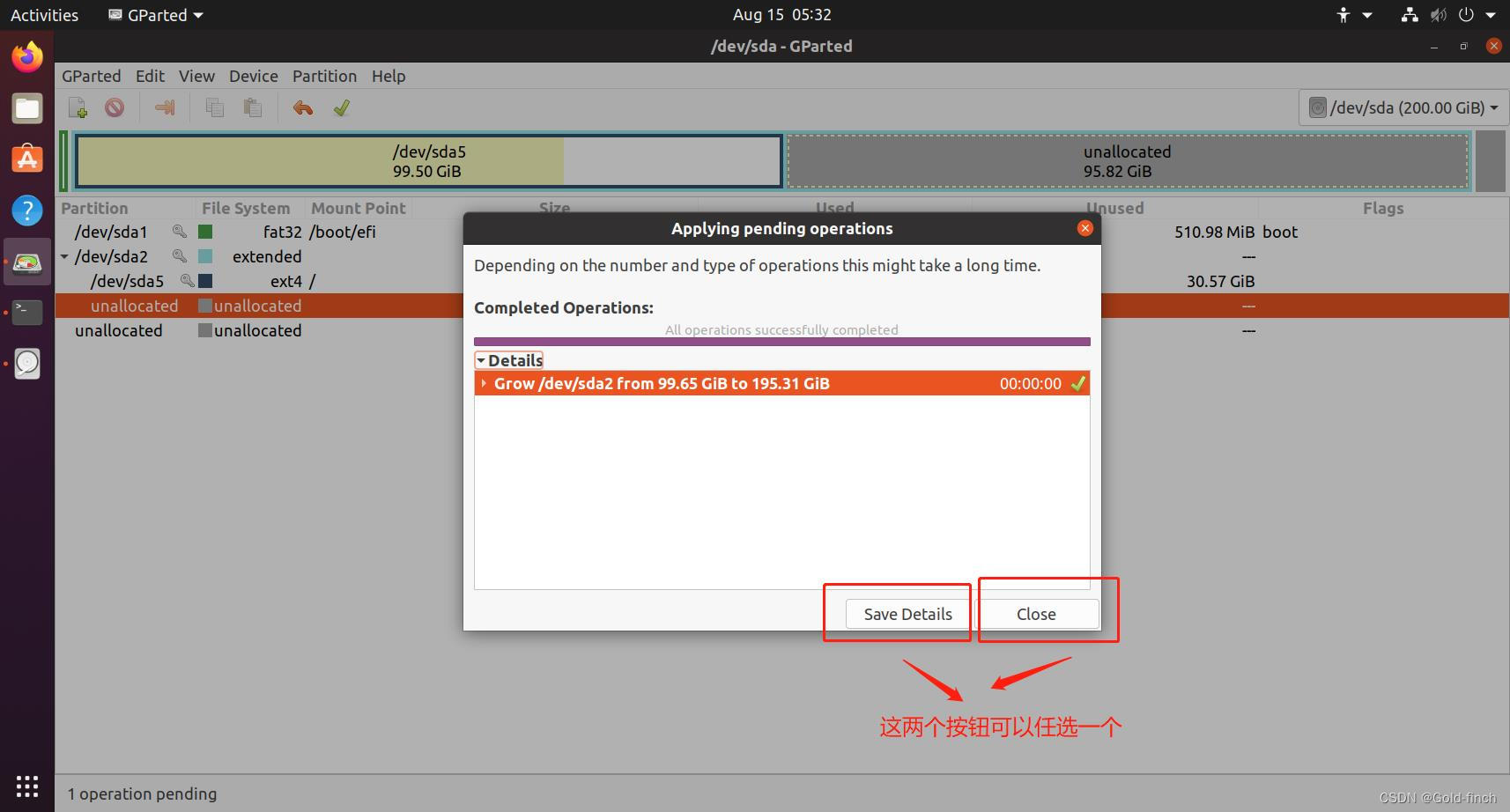Image resolution: width=1510 pixels, height=812 pixels.
Task: Open the GParted menu
Action: (91, 76)
